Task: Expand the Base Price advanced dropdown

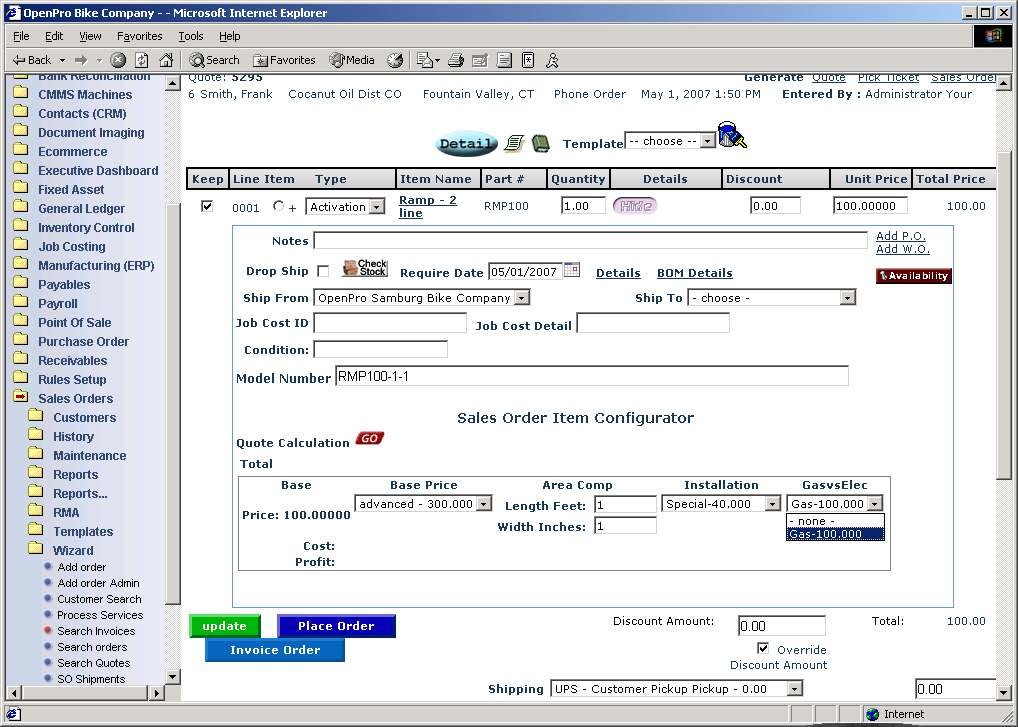Action: tap(484, 504)
